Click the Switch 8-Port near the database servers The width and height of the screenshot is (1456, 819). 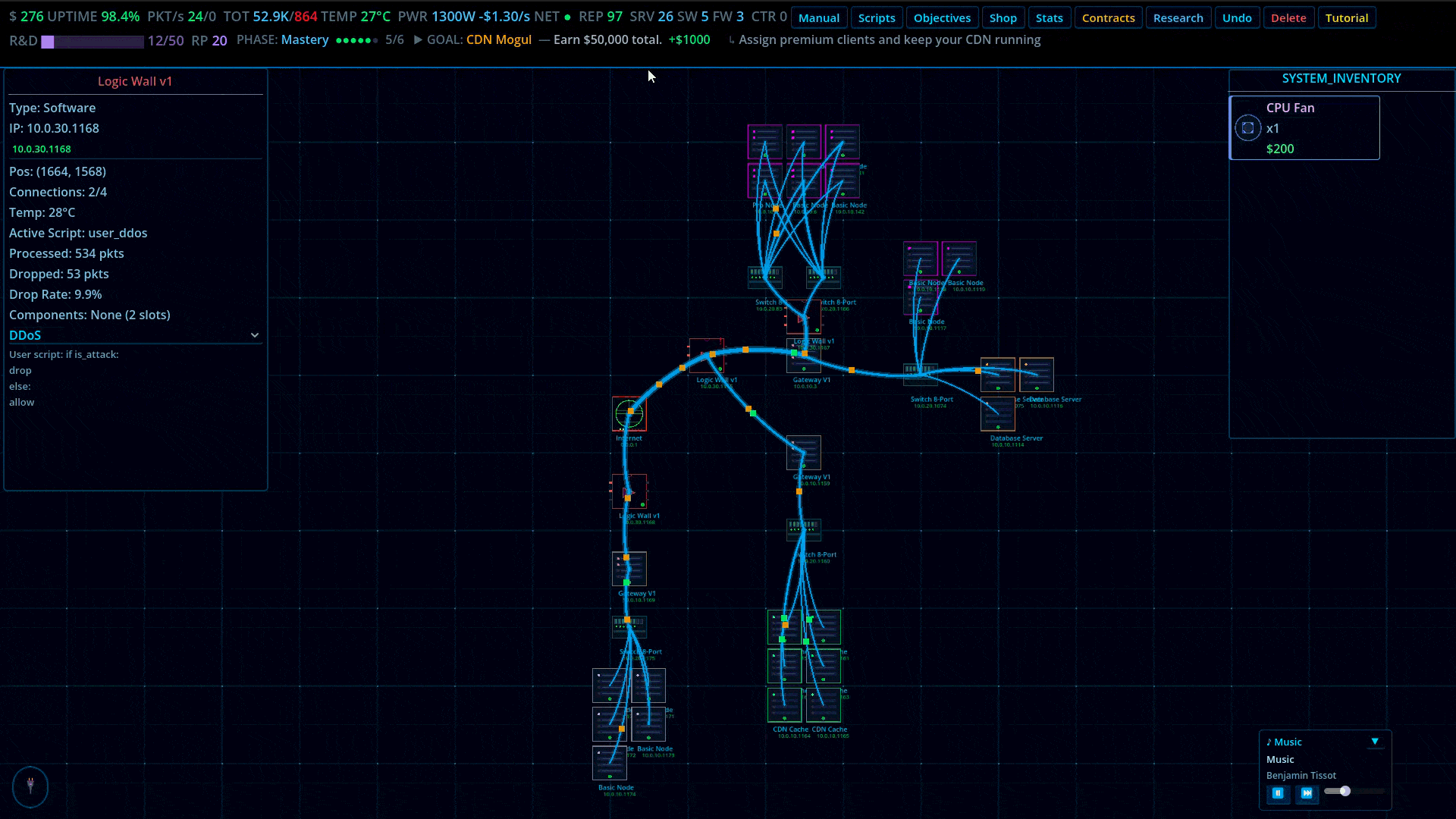click(x=920, y=374)
